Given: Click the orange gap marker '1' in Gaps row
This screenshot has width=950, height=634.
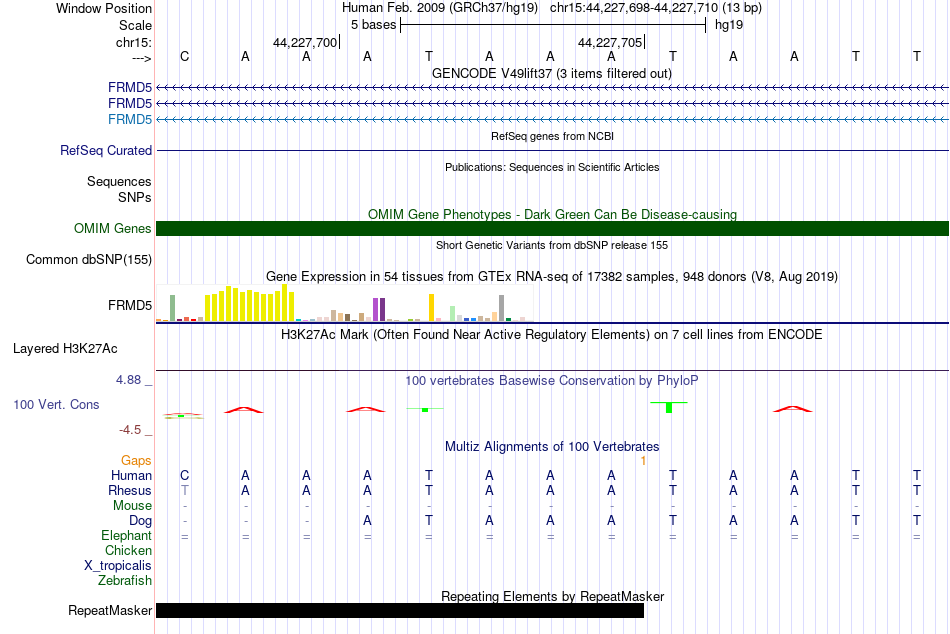Looking at the screenshot, I should click(643, 461).
